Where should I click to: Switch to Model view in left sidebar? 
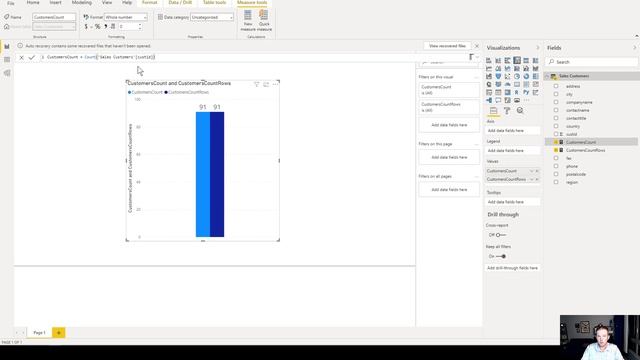[7, 73]
